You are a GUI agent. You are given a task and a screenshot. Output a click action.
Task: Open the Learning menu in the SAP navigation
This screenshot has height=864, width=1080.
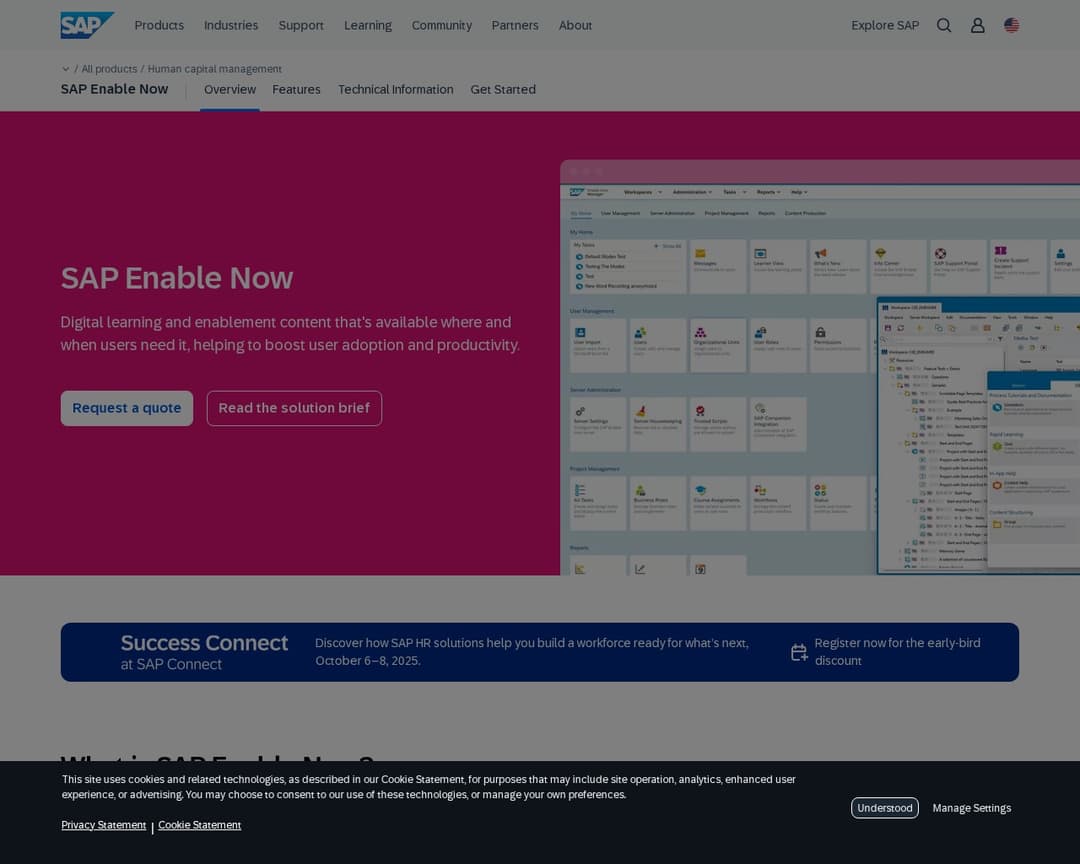coord(368,25)
